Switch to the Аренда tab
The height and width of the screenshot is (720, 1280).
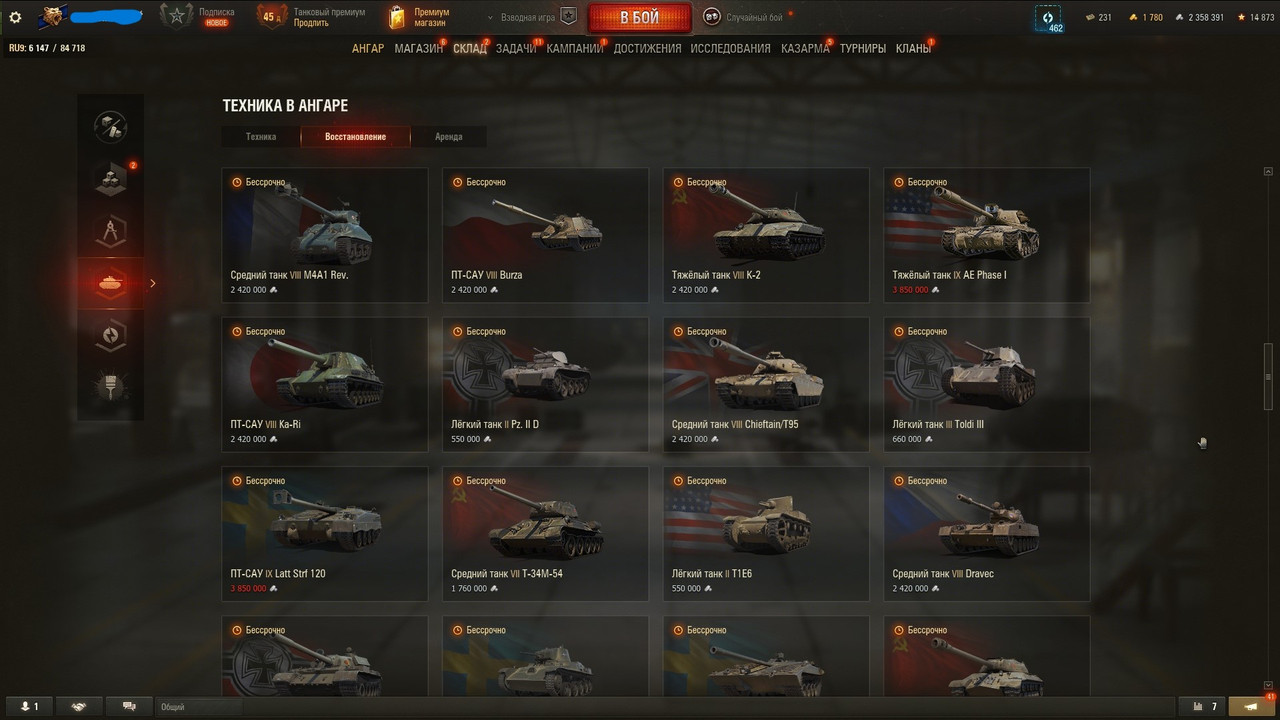pos(449,137)
